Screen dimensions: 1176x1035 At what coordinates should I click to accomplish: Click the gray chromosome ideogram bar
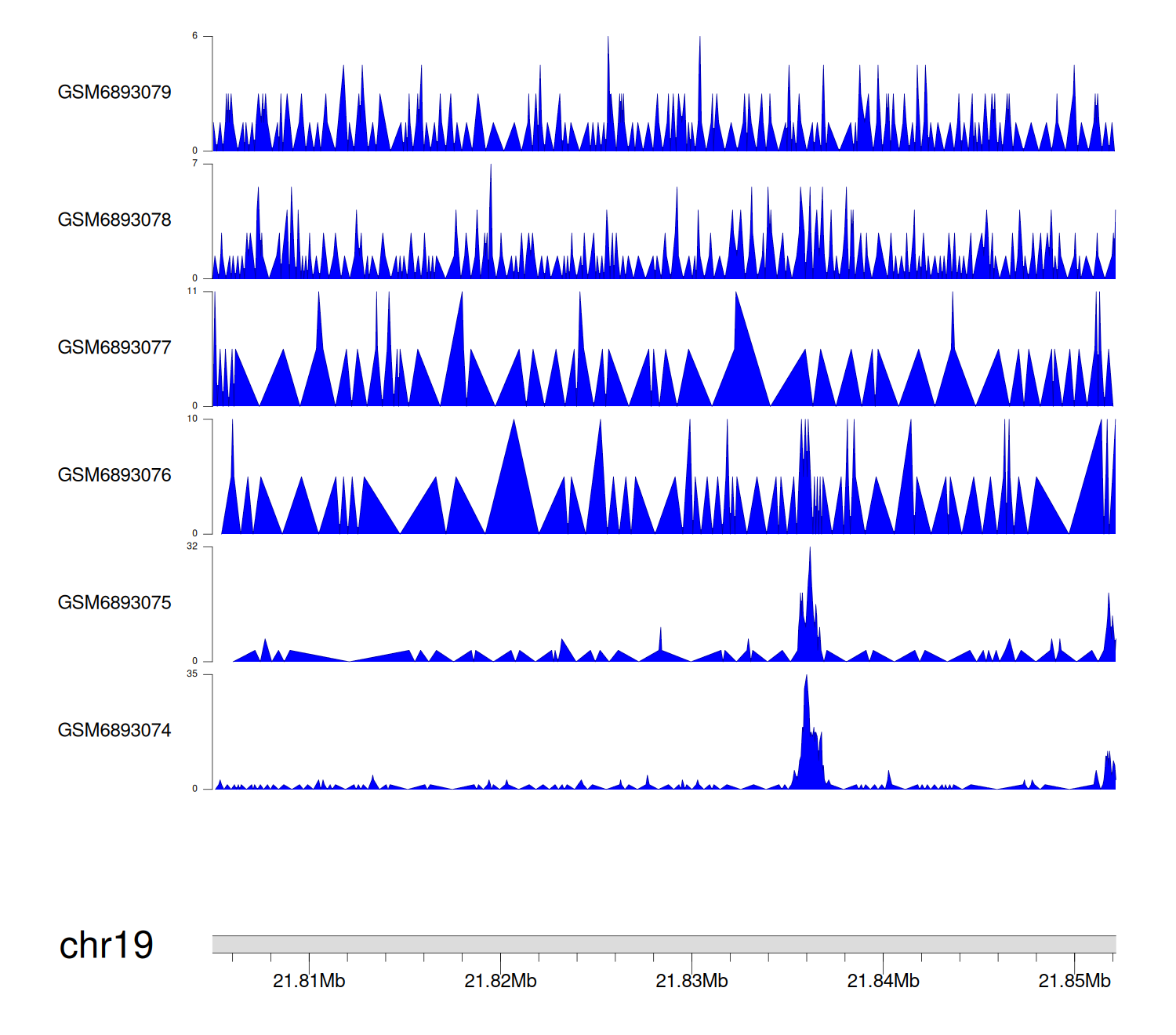pos(663,944)
